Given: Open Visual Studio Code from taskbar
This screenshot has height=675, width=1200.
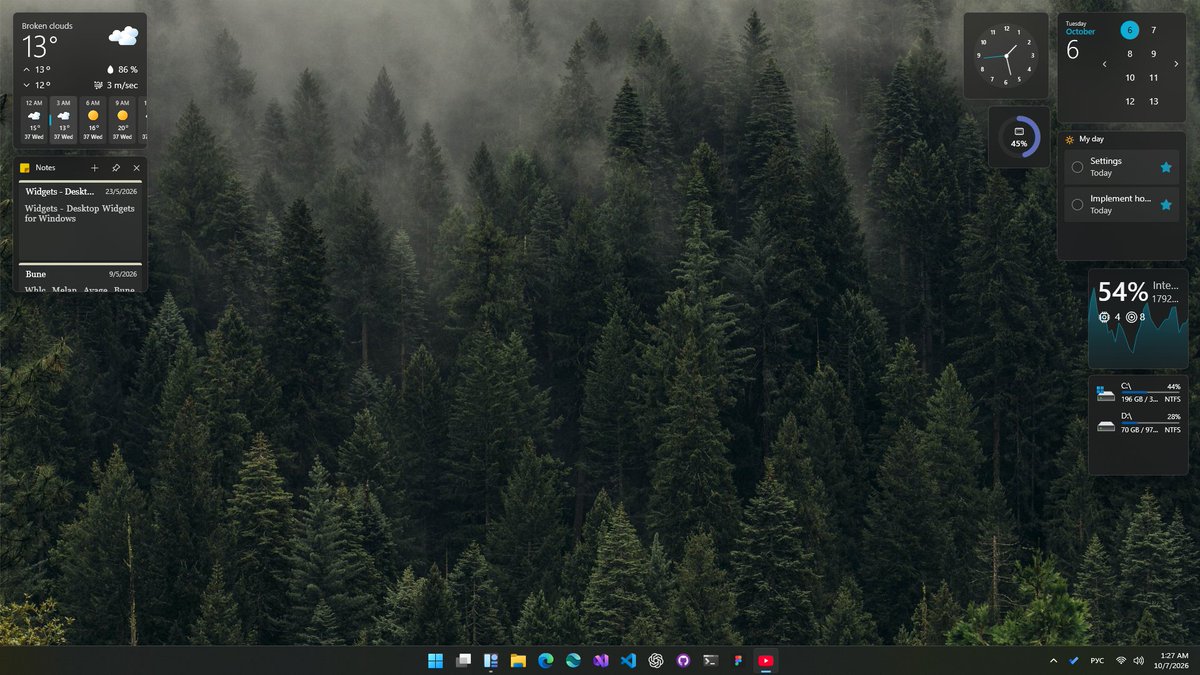Looking at the screenshot, I should tap(628, 660).
